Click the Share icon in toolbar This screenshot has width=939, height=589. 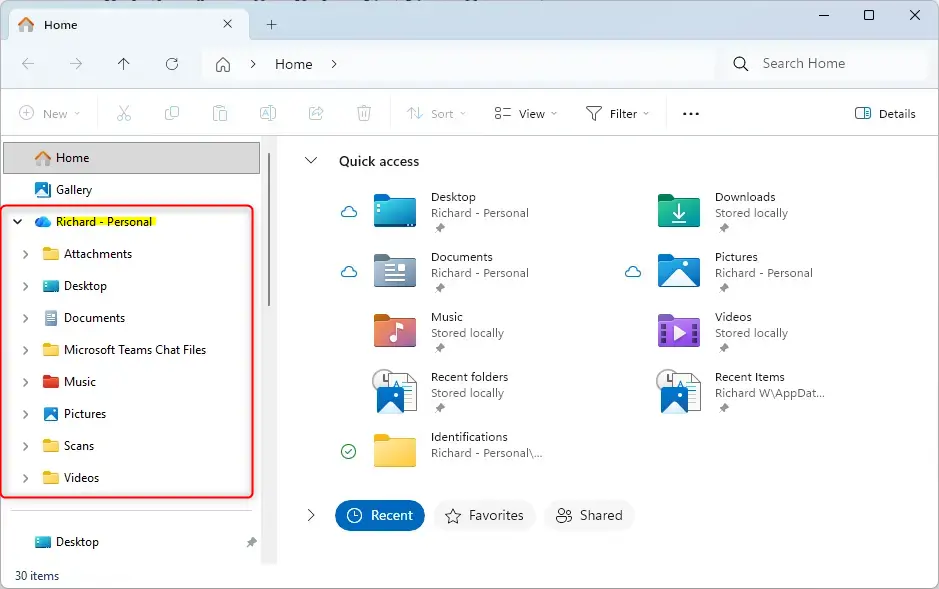tap(316, 113)
